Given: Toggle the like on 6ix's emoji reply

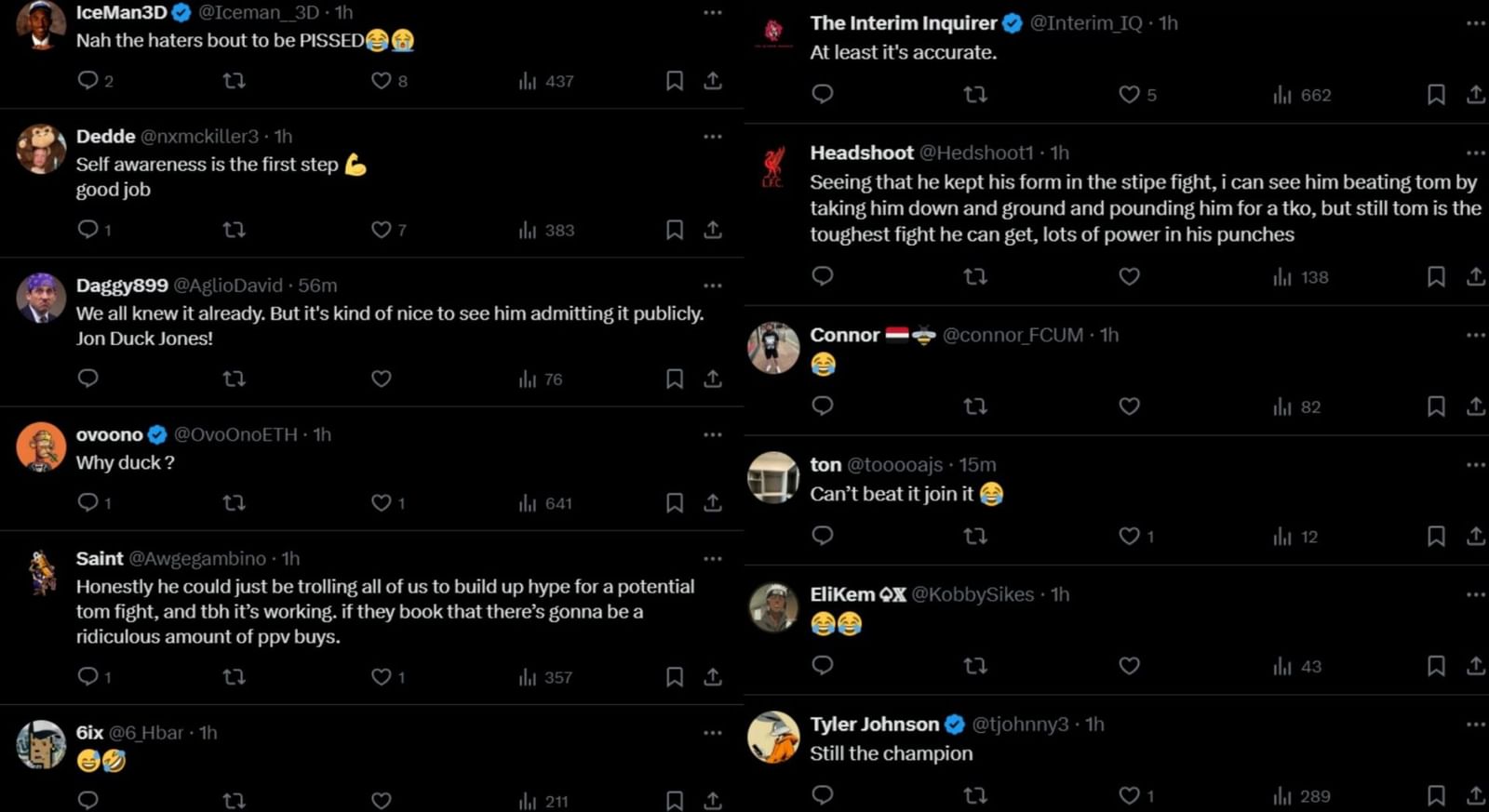Looking at the screenshot, I should coord(381,799).
